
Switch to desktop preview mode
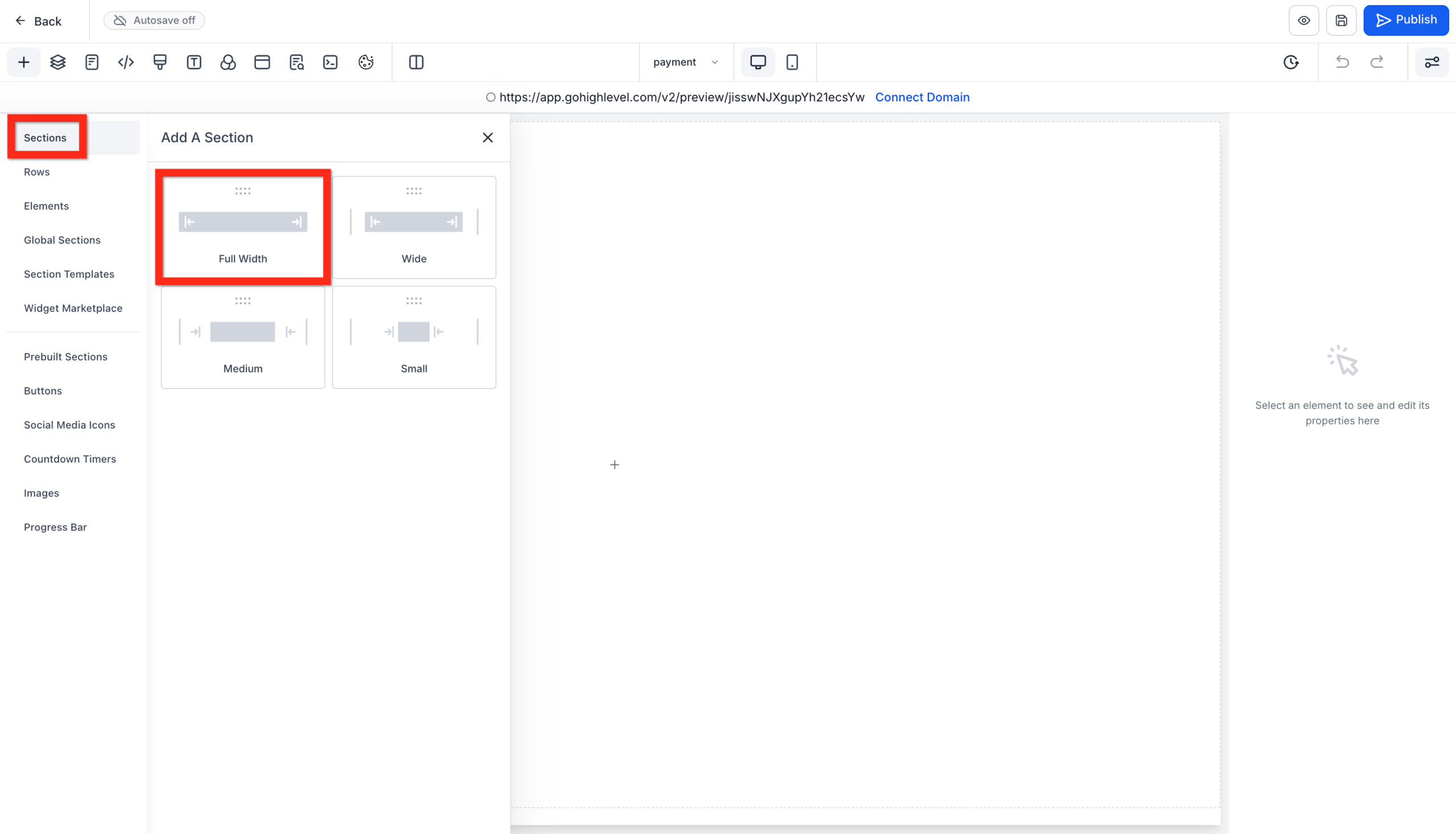coord(758,62)
